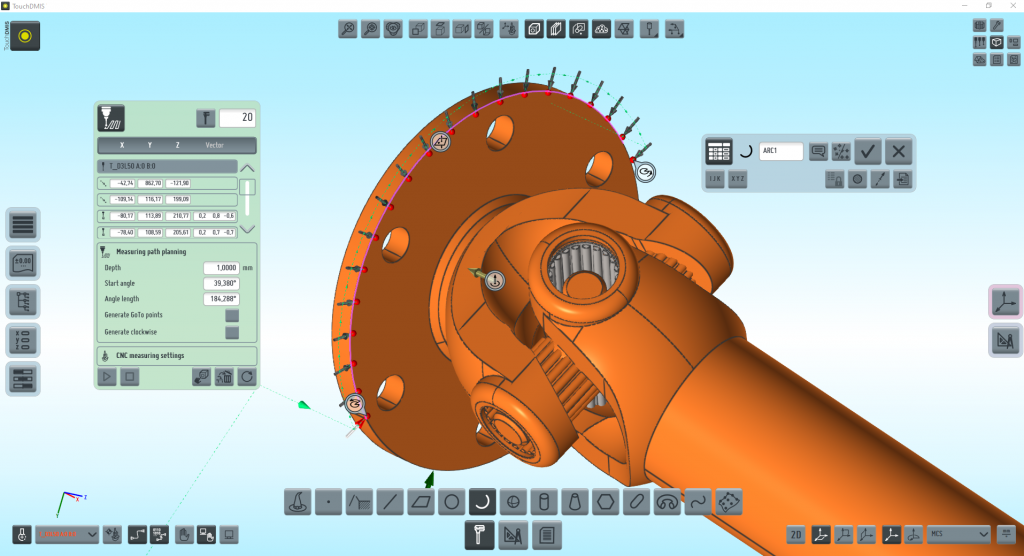Select the Circle feature tool

pos(451,502)
